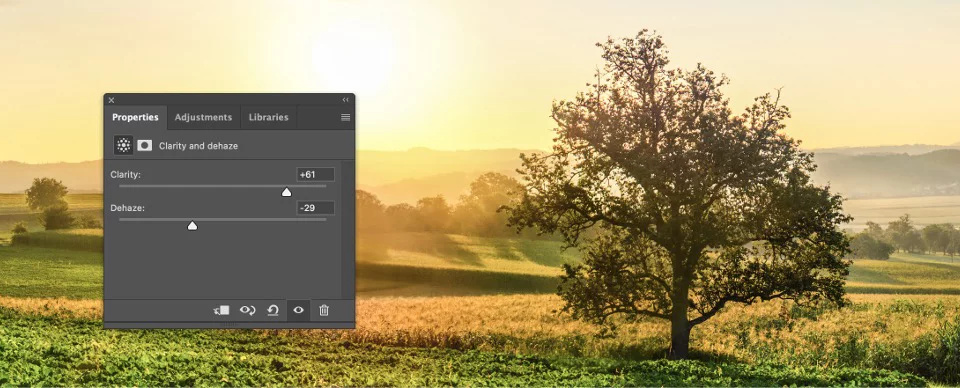
Task: Toggle the adjustment visibility eye icon
Action: [298, 310]
